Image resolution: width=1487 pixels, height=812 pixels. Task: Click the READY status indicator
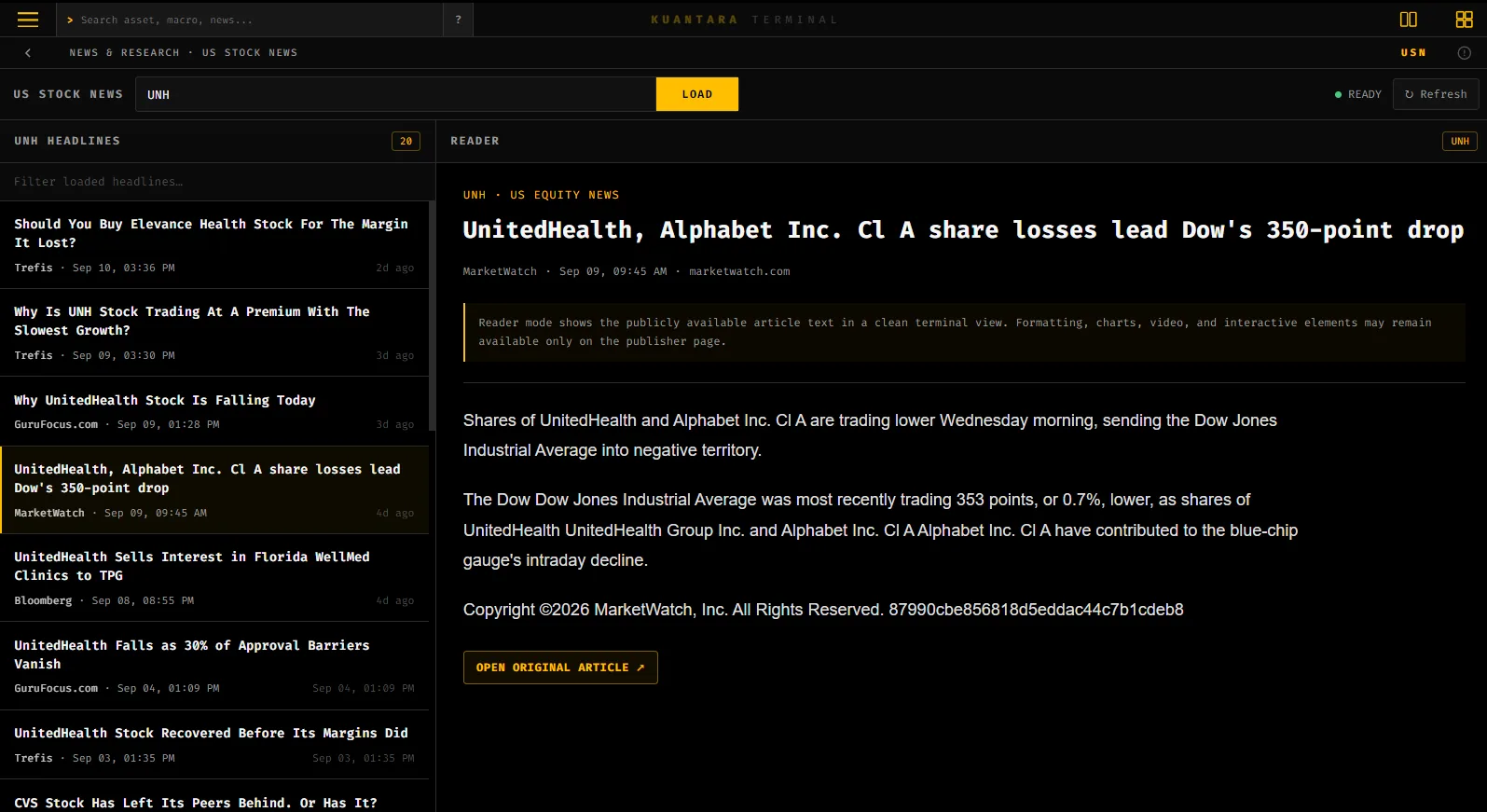tap(1357, 94)
